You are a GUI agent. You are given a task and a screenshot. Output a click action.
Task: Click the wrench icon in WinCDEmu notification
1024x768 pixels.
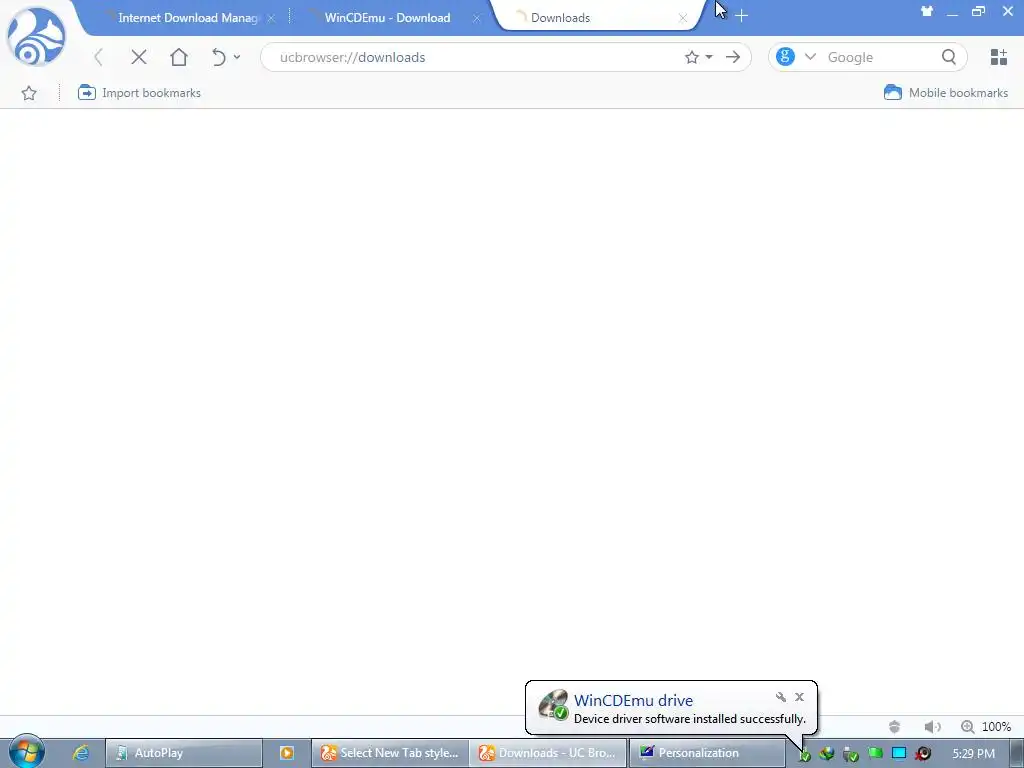click(780, 697)
